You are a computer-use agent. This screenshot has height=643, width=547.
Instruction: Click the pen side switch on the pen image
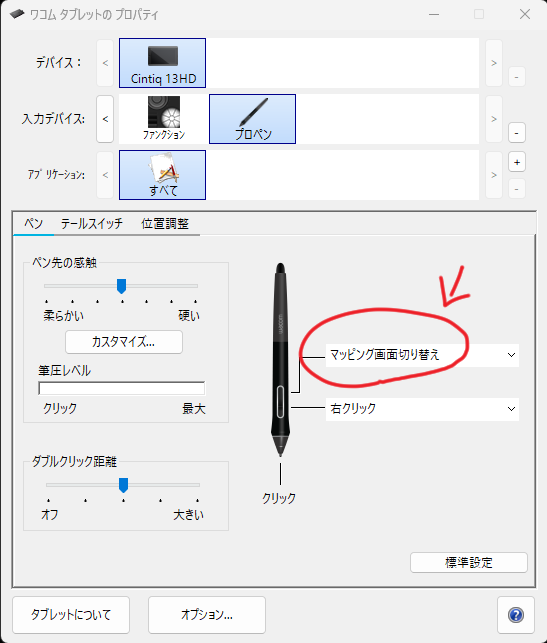[x=280, y=401]
